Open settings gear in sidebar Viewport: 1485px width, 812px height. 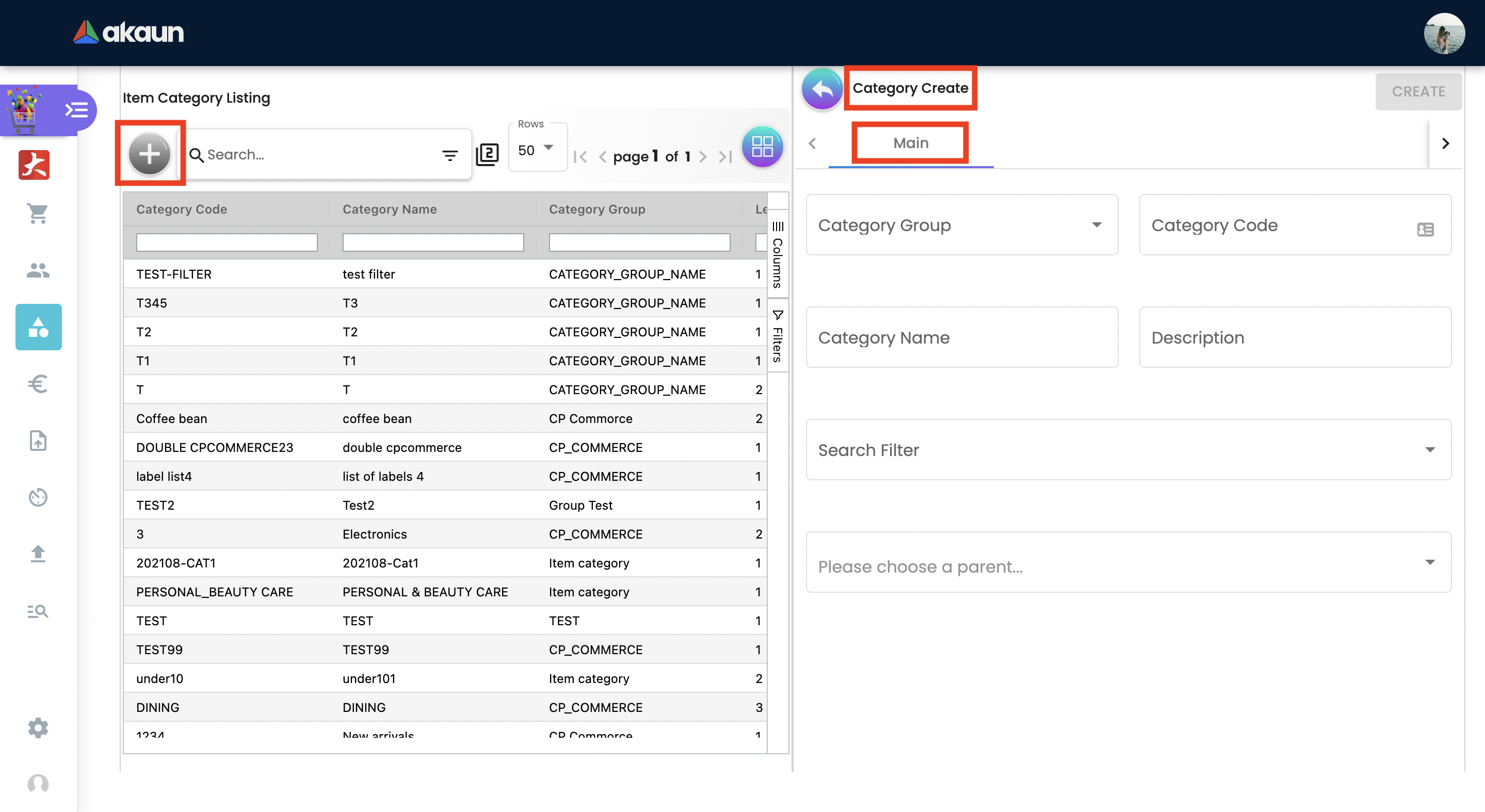point(38,728)
